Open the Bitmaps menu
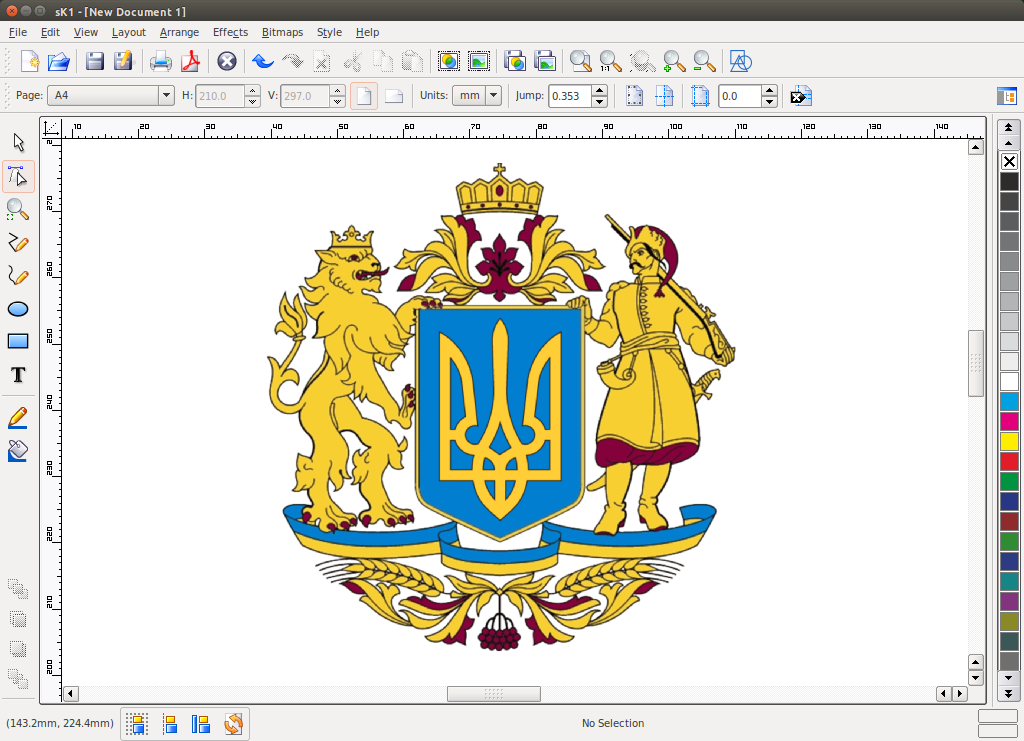Image resolution: width=1024 pixels, height=741 pixels. pos(282,32)
